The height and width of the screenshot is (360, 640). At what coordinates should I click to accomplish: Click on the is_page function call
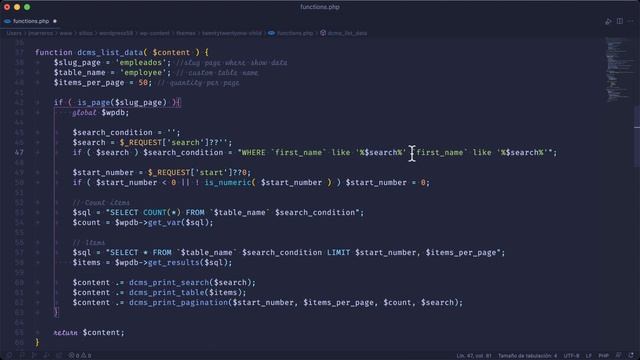[93, 102]
